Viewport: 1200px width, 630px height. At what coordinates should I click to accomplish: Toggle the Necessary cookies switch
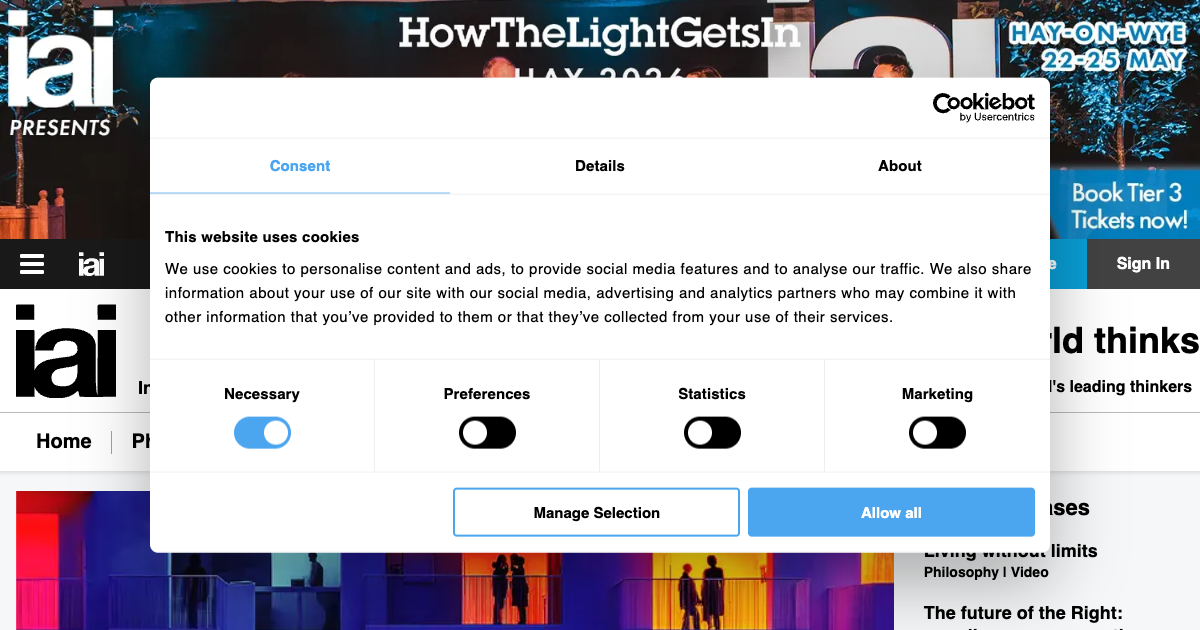tap(262, 433)
